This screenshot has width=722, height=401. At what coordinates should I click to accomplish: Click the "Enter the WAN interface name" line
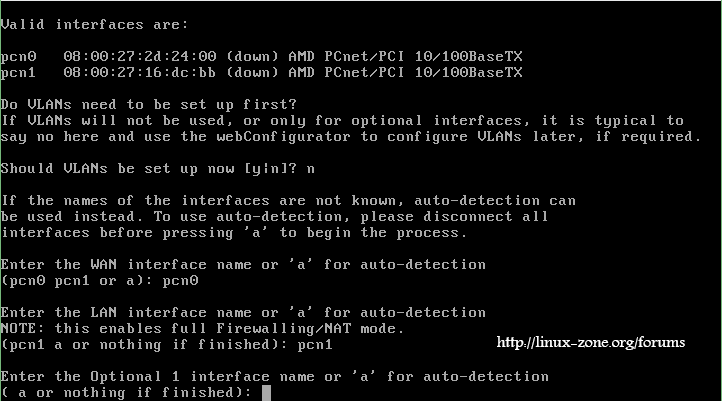pyautogui.click(x=243, y=265)
